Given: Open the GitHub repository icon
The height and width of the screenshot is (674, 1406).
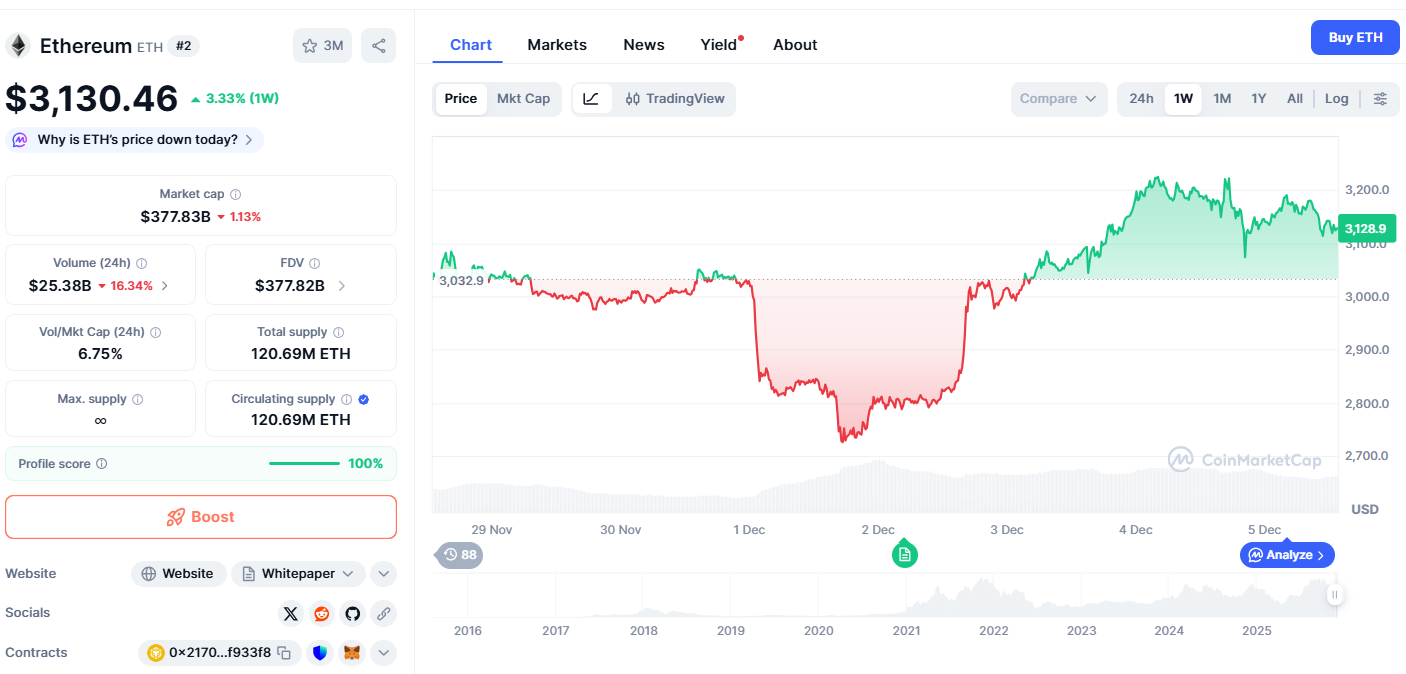Looking at the screenshot, I should point(352,613).
